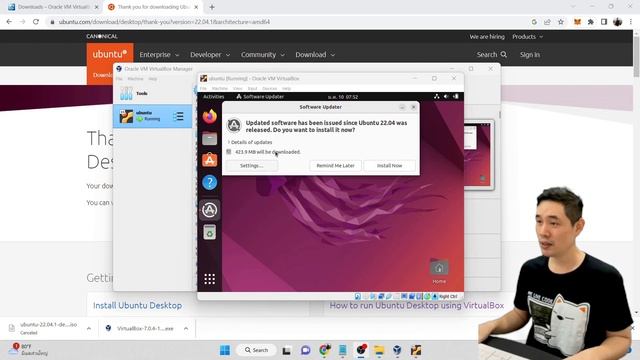Open the Input menu in ubuntu VM window

click(x=253, y=89)
